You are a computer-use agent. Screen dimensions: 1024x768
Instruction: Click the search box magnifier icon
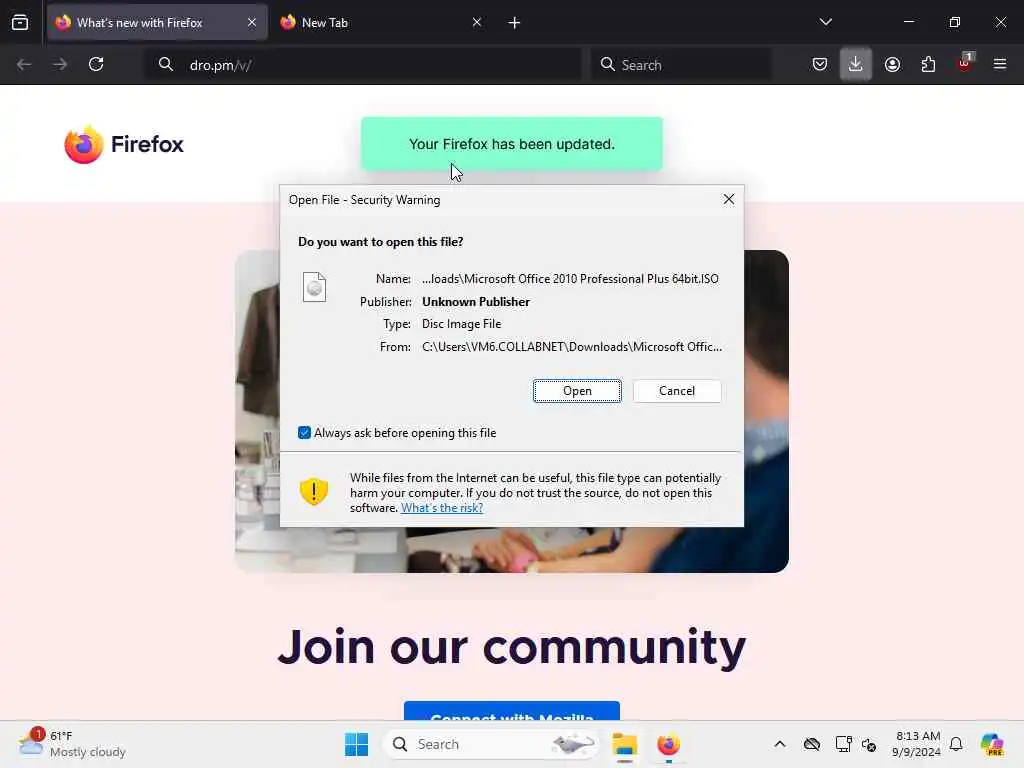pos(607,64)
